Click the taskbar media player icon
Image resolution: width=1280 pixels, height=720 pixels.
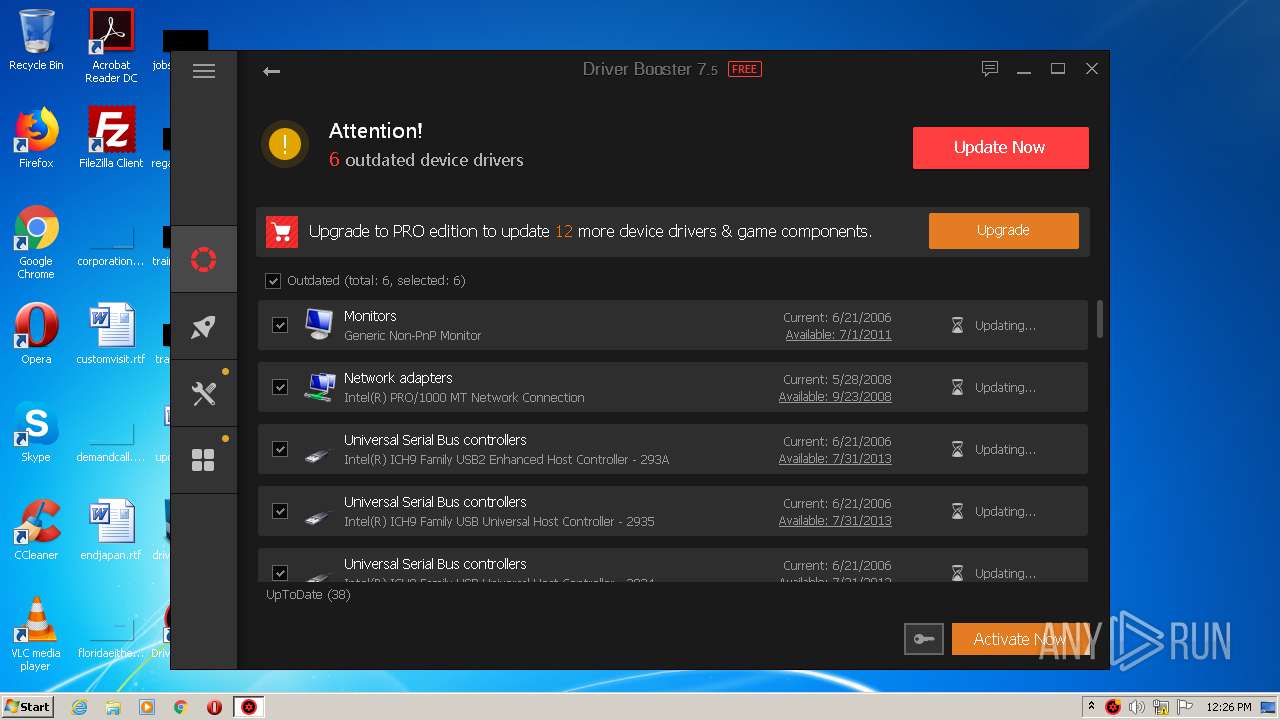point(147,707)
